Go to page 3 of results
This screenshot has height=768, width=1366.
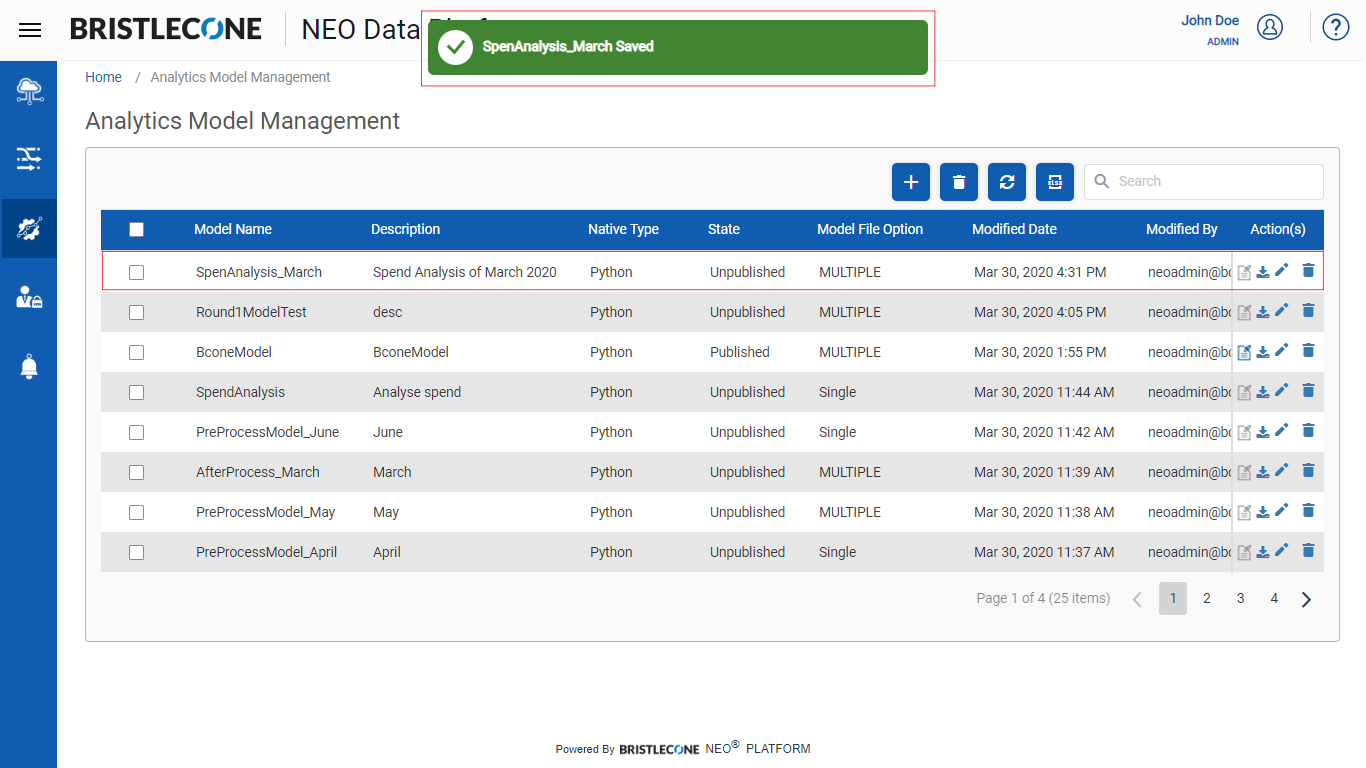[x=1241, y=598]
